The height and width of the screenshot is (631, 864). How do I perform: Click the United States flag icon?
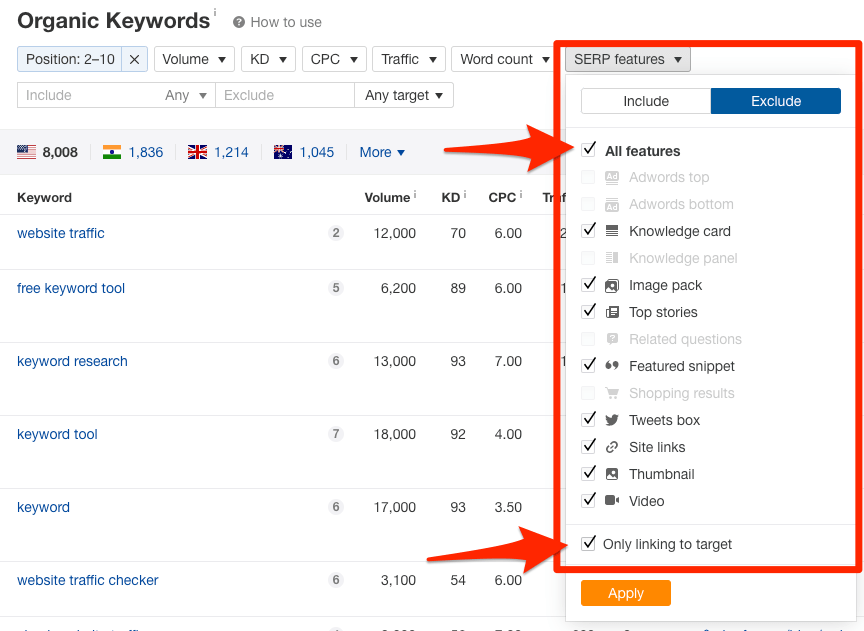pyautogui.click(x=26, y=152)
